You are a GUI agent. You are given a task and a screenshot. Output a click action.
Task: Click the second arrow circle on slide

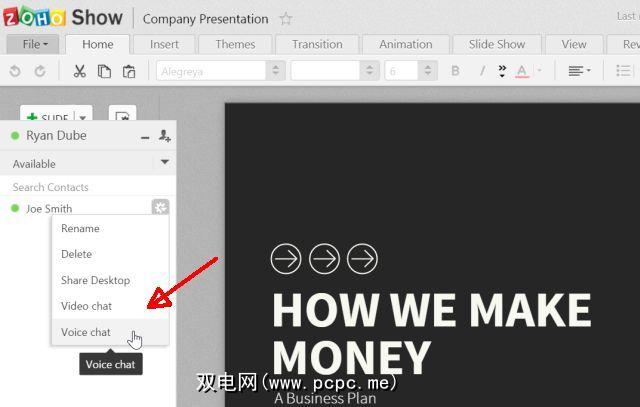point(324,259)
